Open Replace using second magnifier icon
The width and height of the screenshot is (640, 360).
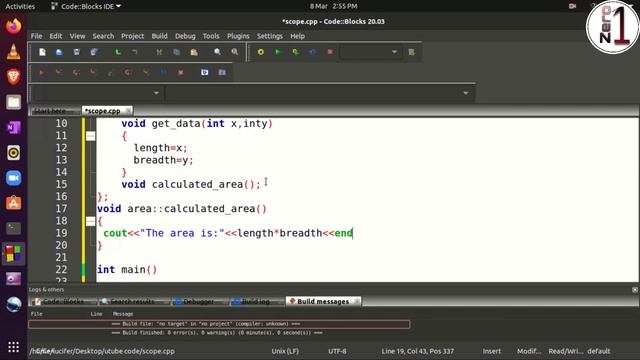click(235, 52)
